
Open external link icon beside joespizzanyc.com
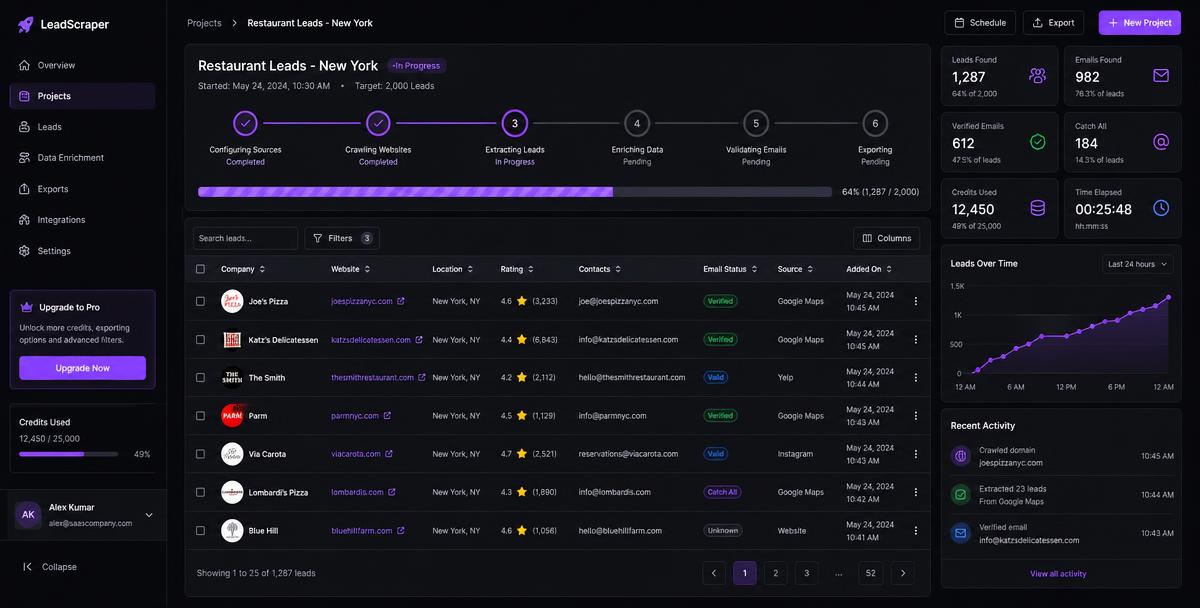(x=401, y=301)
